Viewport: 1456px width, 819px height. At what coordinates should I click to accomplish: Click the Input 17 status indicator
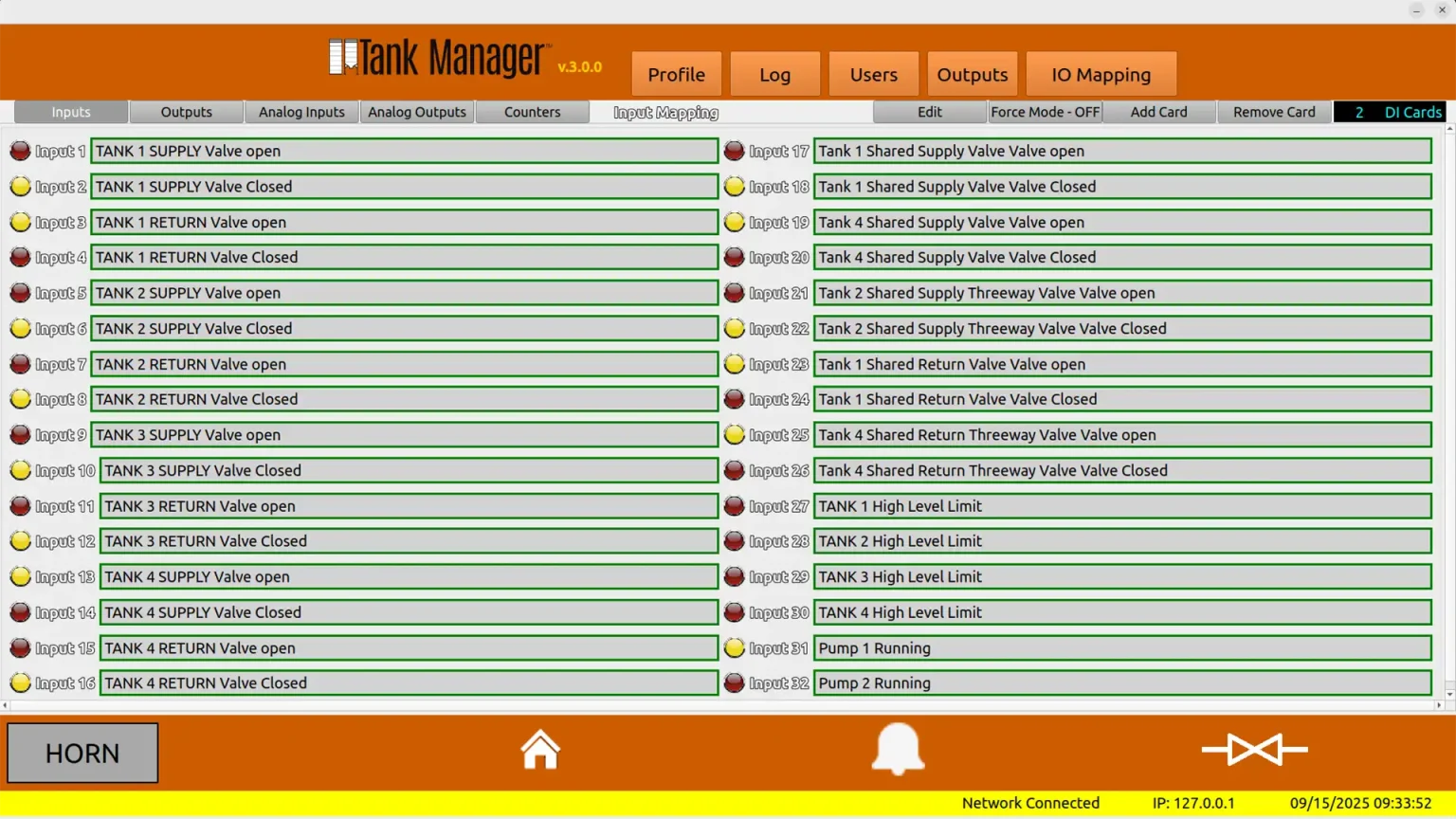pyautogui.click(x=734, y=151)
